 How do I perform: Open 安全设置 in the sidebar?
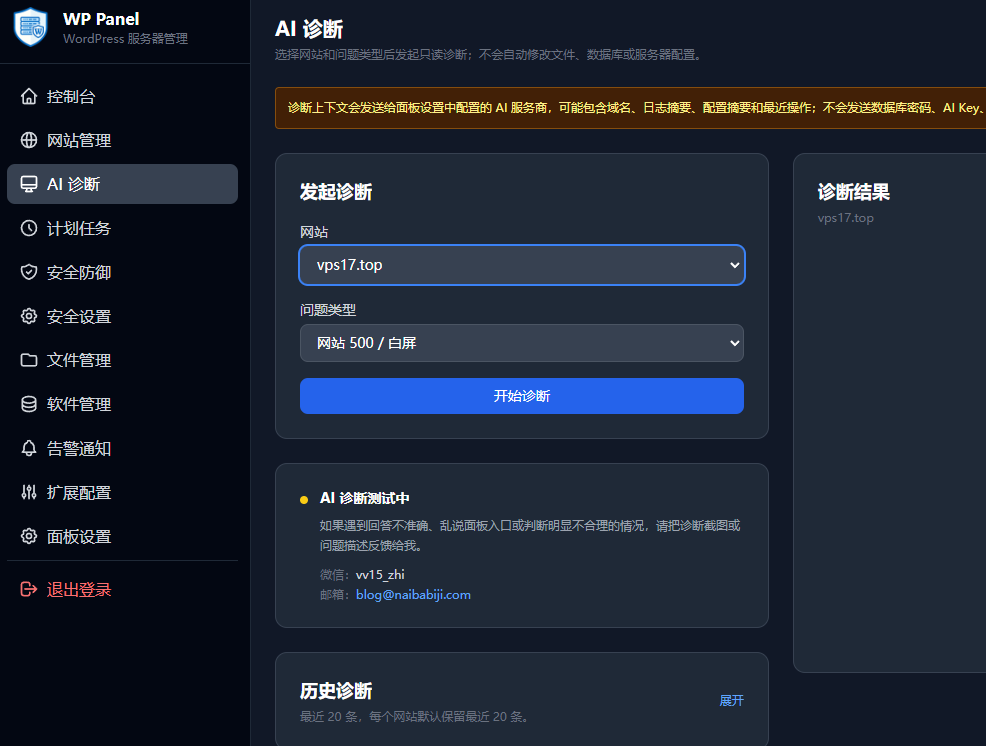tap(123, 316)
